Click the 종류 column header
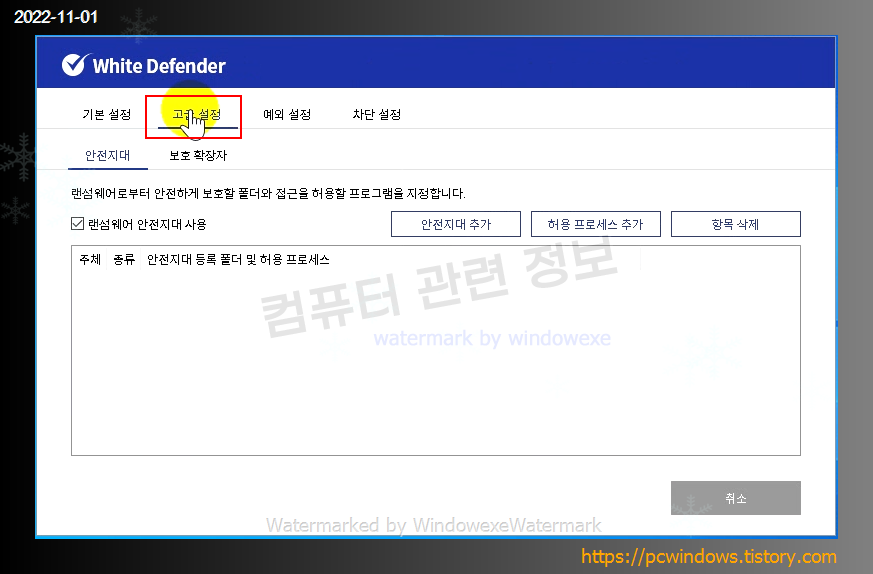 (x=124, y=259)
